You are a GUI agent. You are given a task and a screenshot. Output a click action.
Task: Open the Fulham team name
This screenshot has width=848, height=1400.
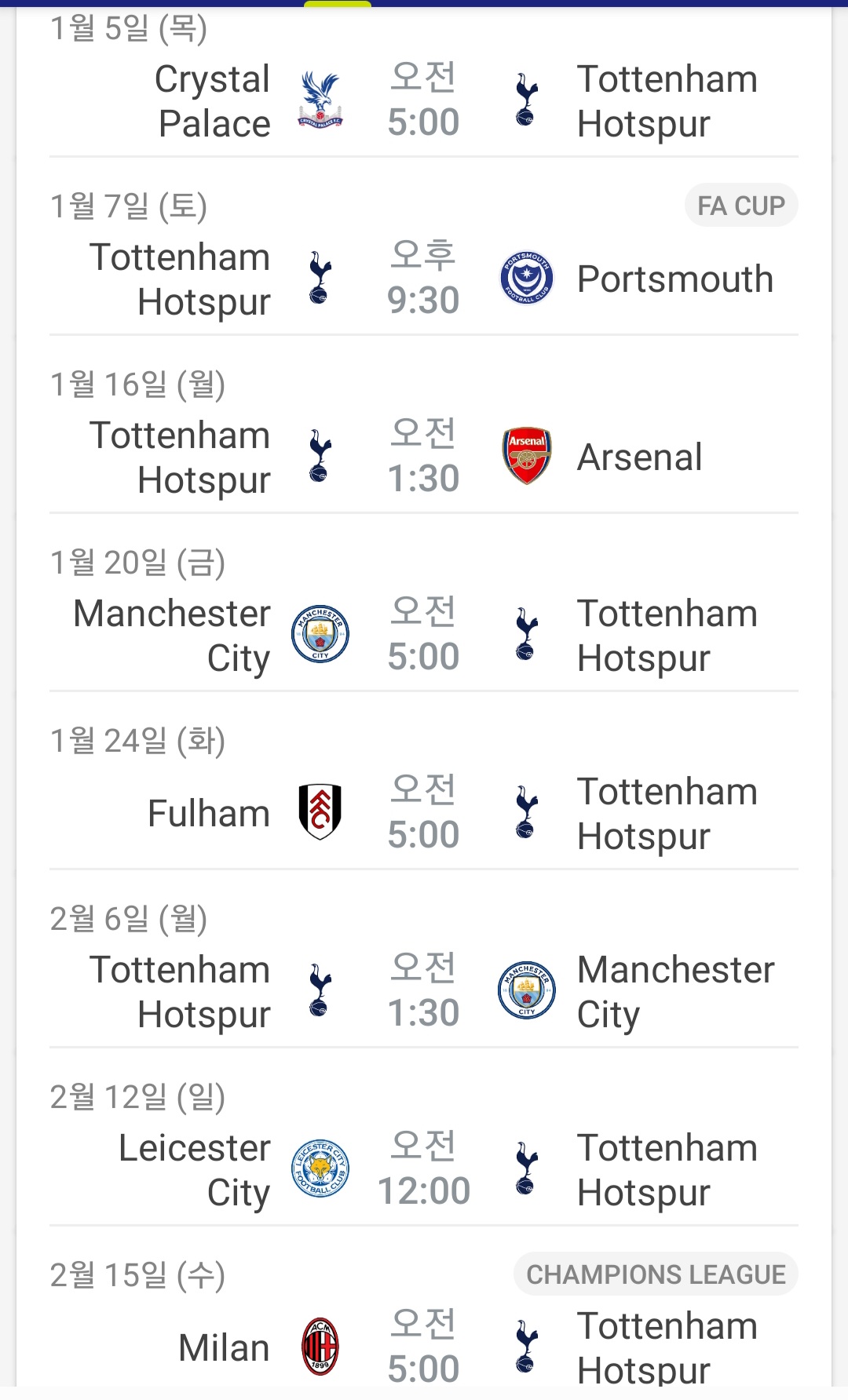[x=209, y=814]
